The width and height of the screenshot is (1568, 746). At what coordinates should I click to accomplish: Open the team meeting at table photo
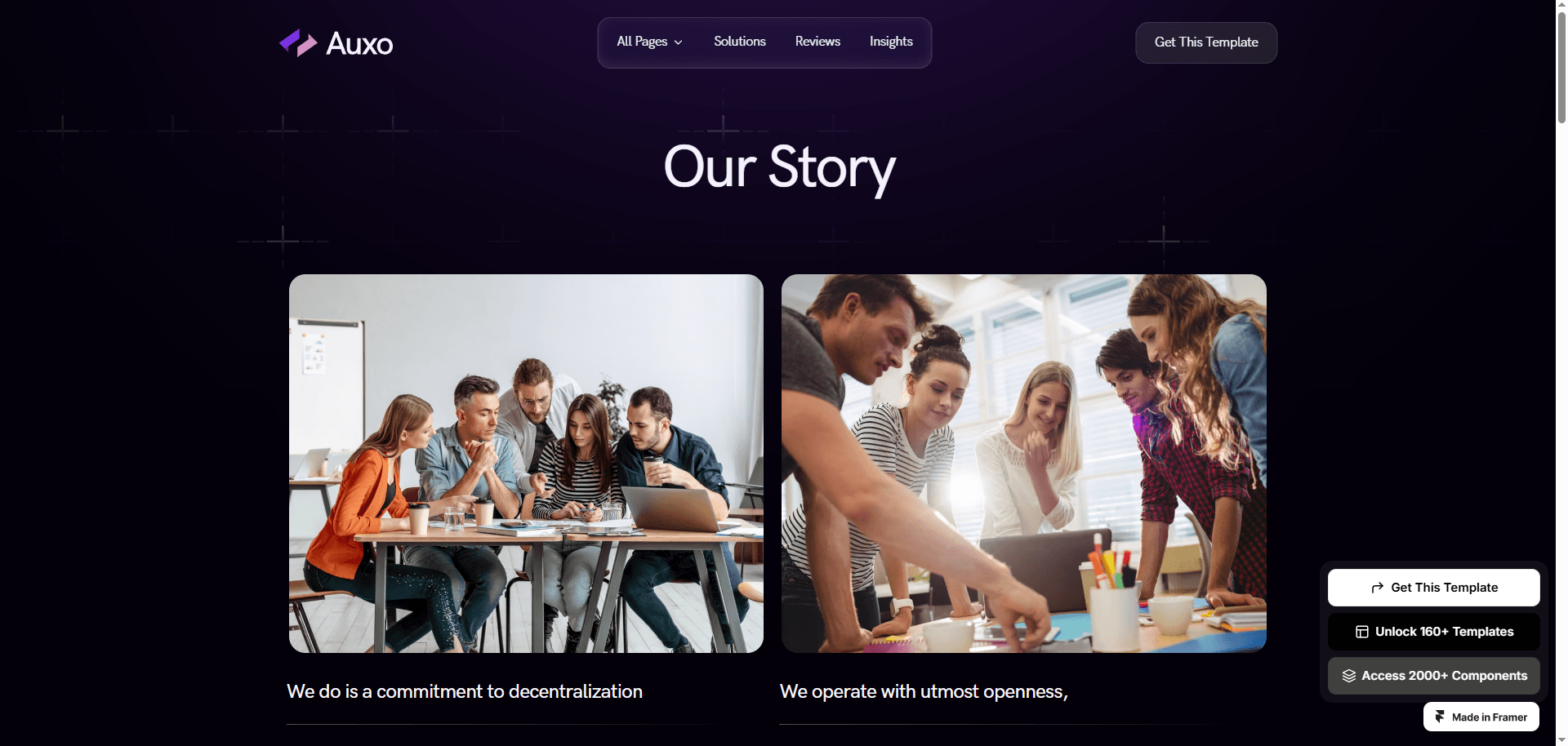click(x=526, y=464)
